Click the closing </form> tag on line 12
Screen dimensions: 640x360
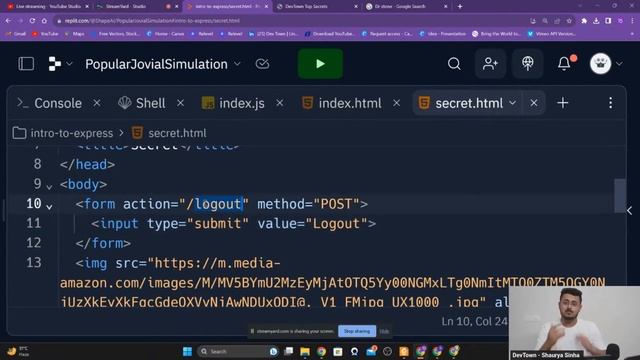(x=103, y=243)
